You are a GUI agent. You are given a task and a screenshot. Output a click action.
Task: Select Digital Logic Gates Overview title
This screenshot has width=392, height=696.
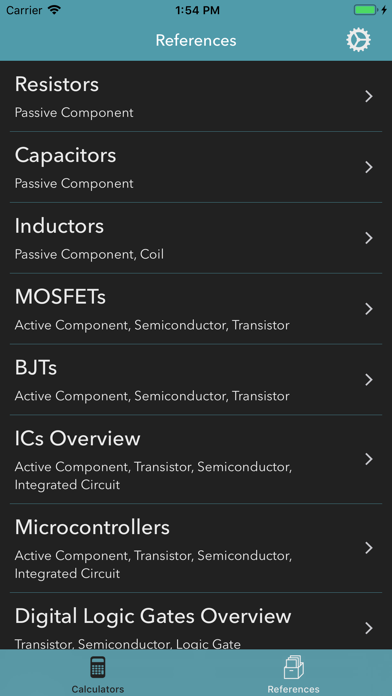point(153,617)
